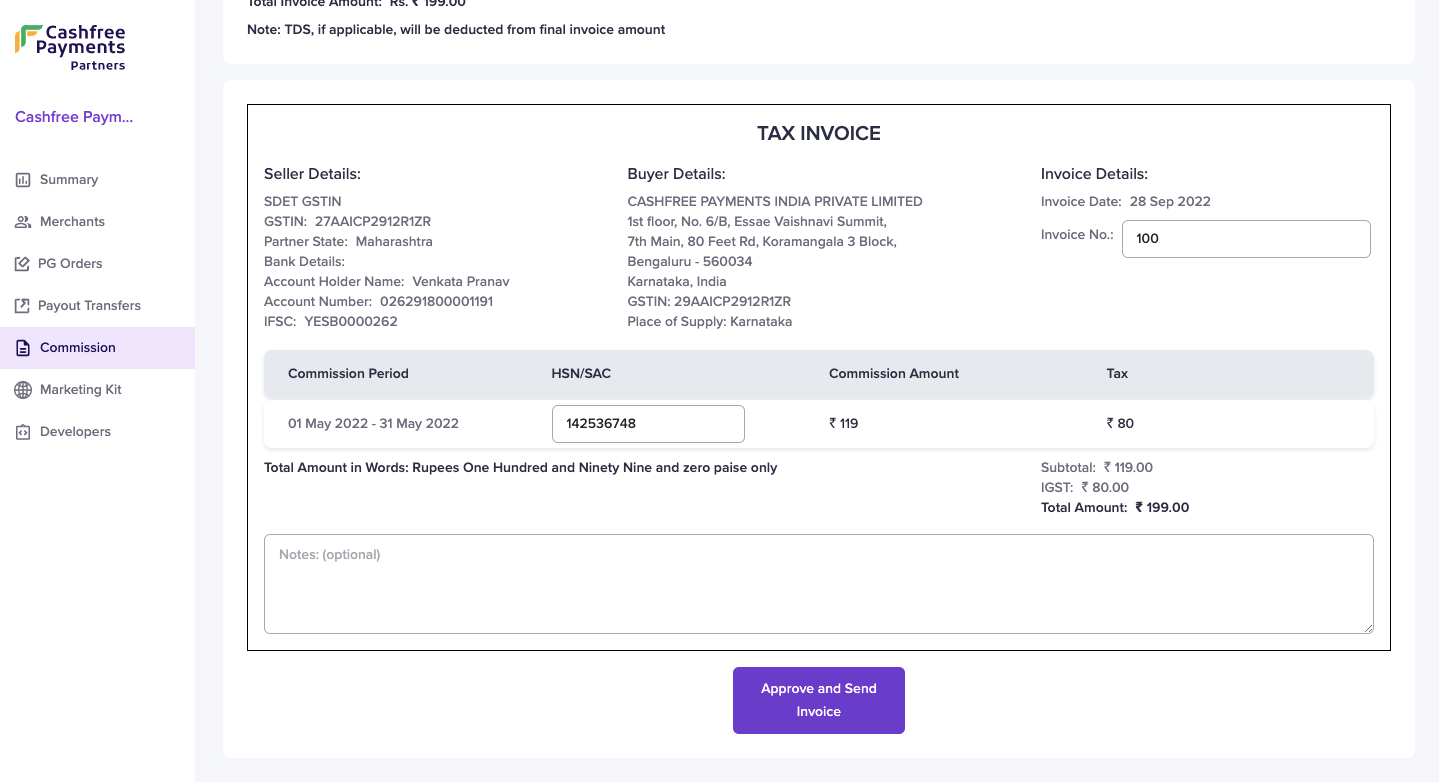Click the Payout Transfers arrow icon
The image size is (1439, 782).
tap(22, 306)
